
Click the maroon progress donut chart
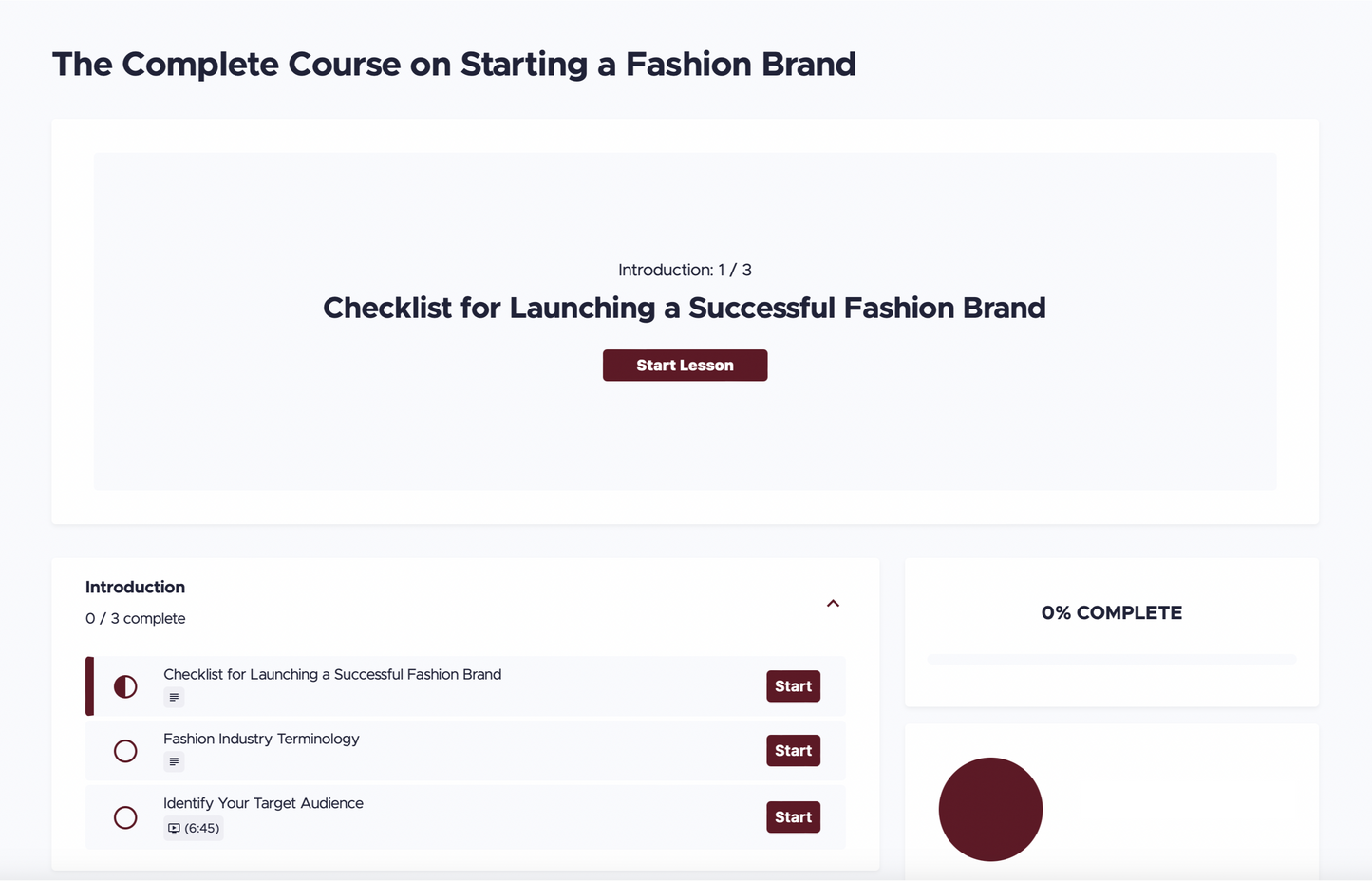click(x=990, y=810)
